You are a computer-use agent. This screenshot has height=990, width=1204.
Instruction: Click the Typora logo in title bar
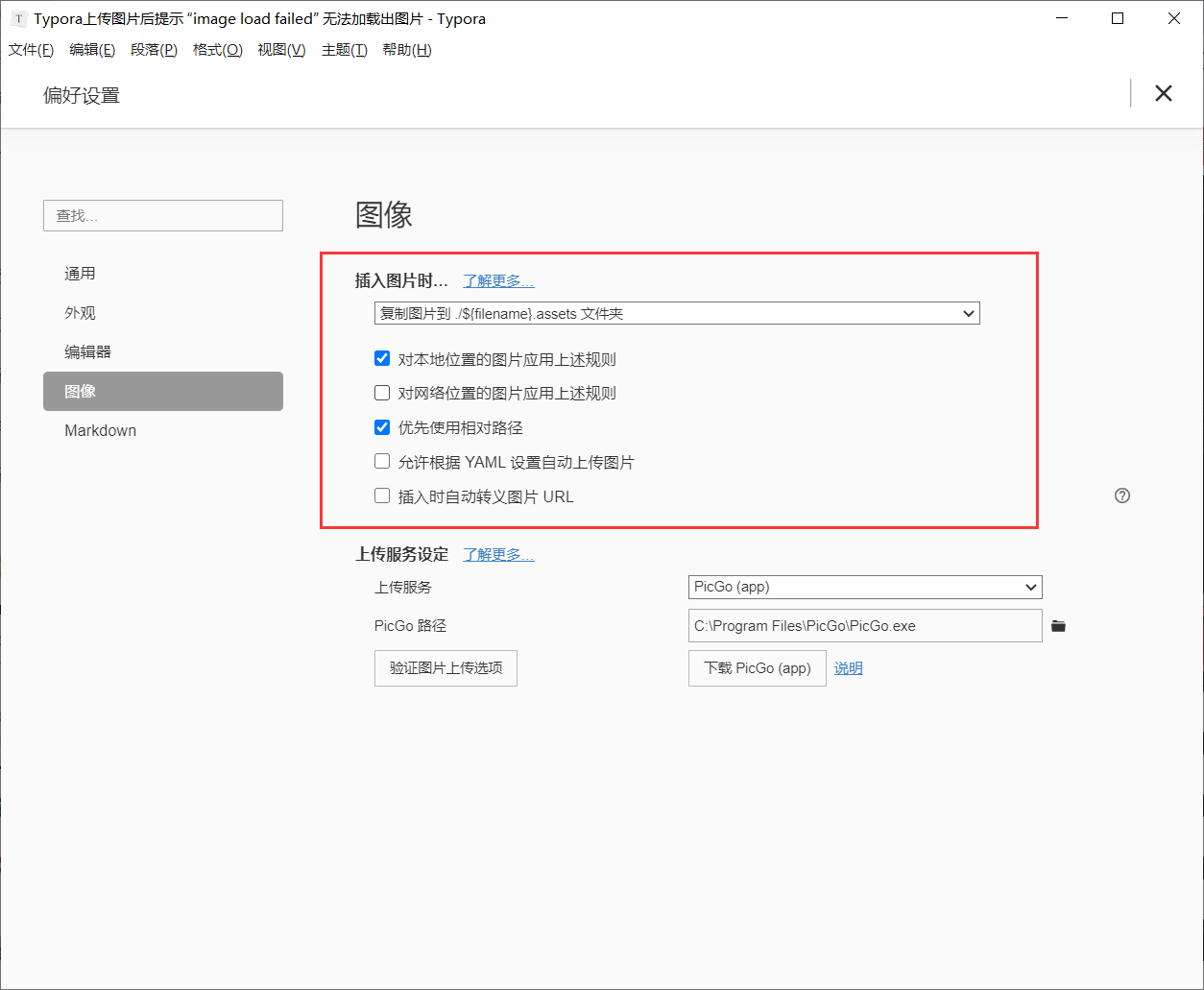click(16, 18)
